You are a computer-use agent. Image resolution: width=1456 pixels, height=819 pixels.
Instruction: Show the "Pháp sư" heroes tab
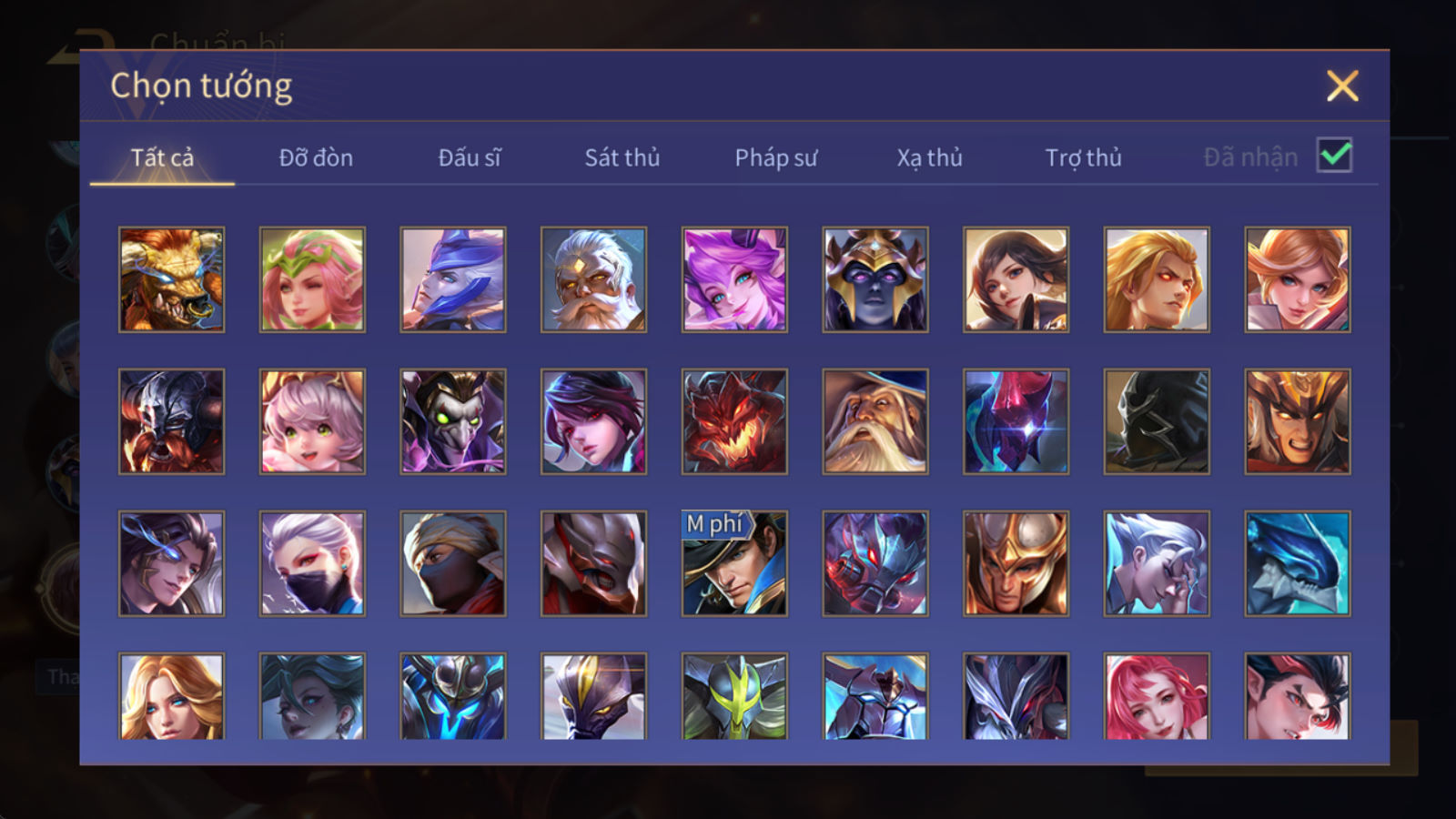(776, 157)
